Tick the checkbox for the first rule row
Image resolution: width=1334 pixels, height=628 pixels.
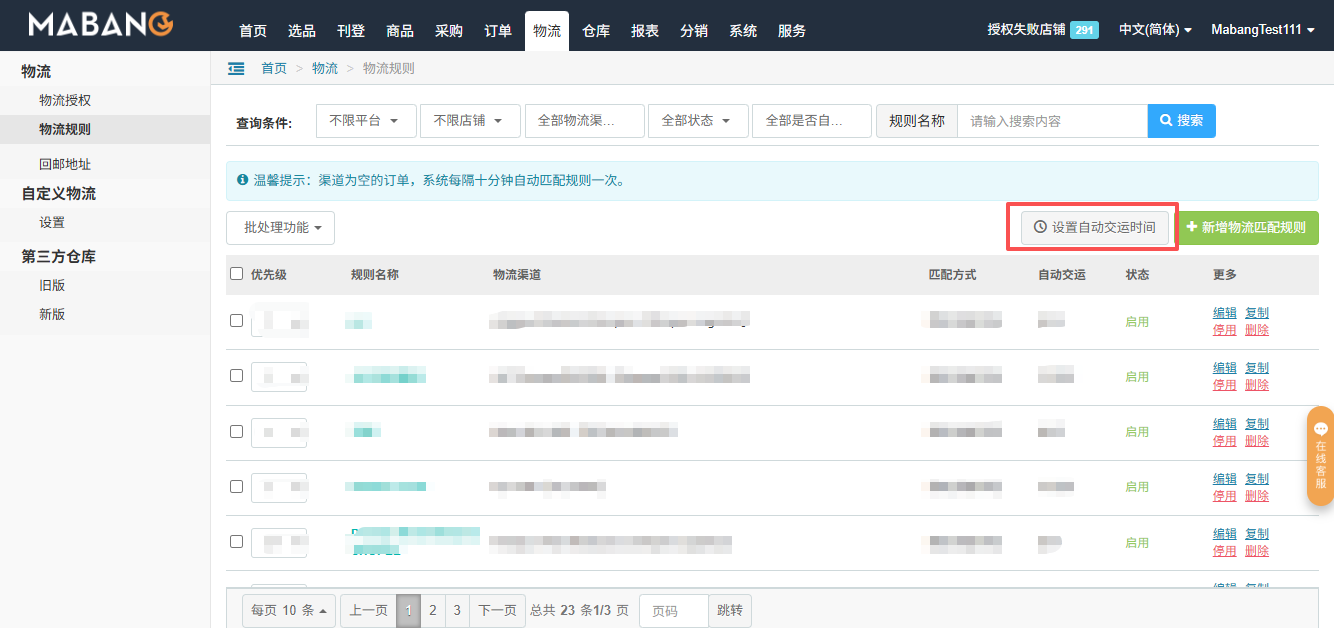tap(237, 321)
